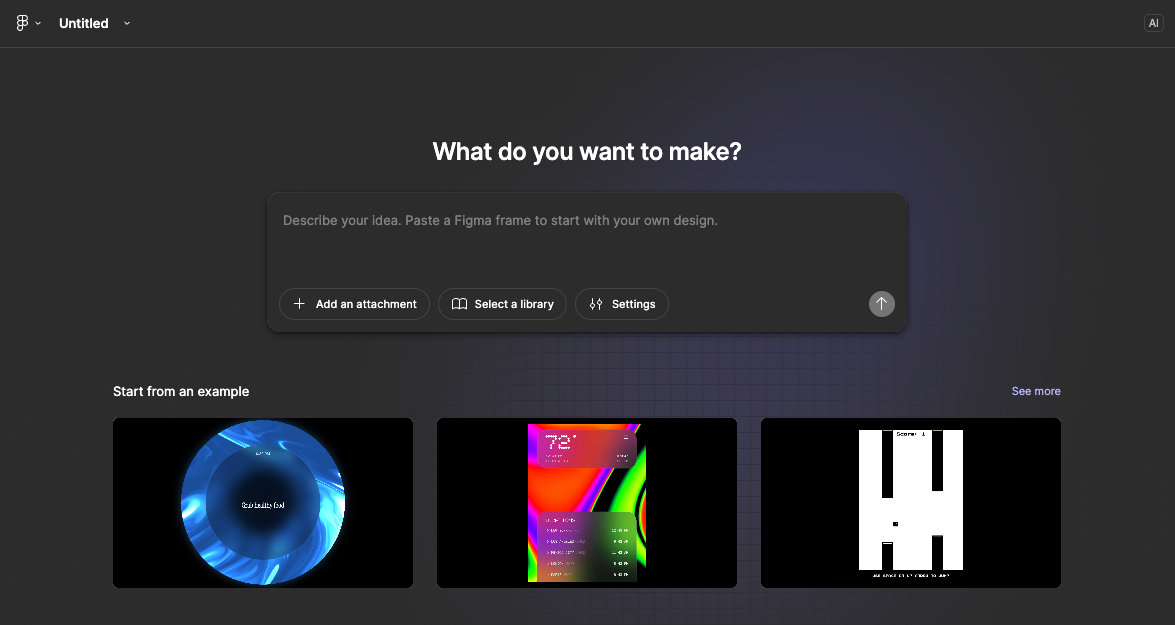Click the Start from an example label
This screenshot has width=1175, height=625.
point(181,391)
